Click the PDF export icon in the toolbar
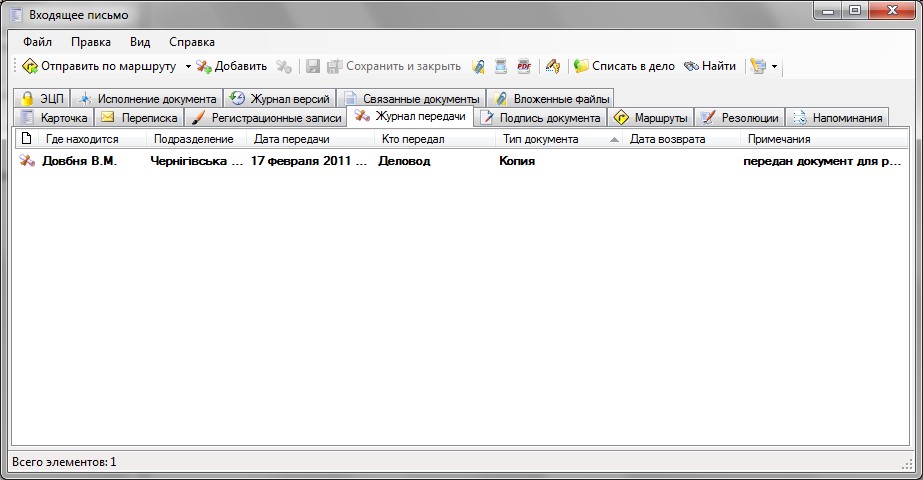This screenshot has height=480, width=923. coord(523,66)
